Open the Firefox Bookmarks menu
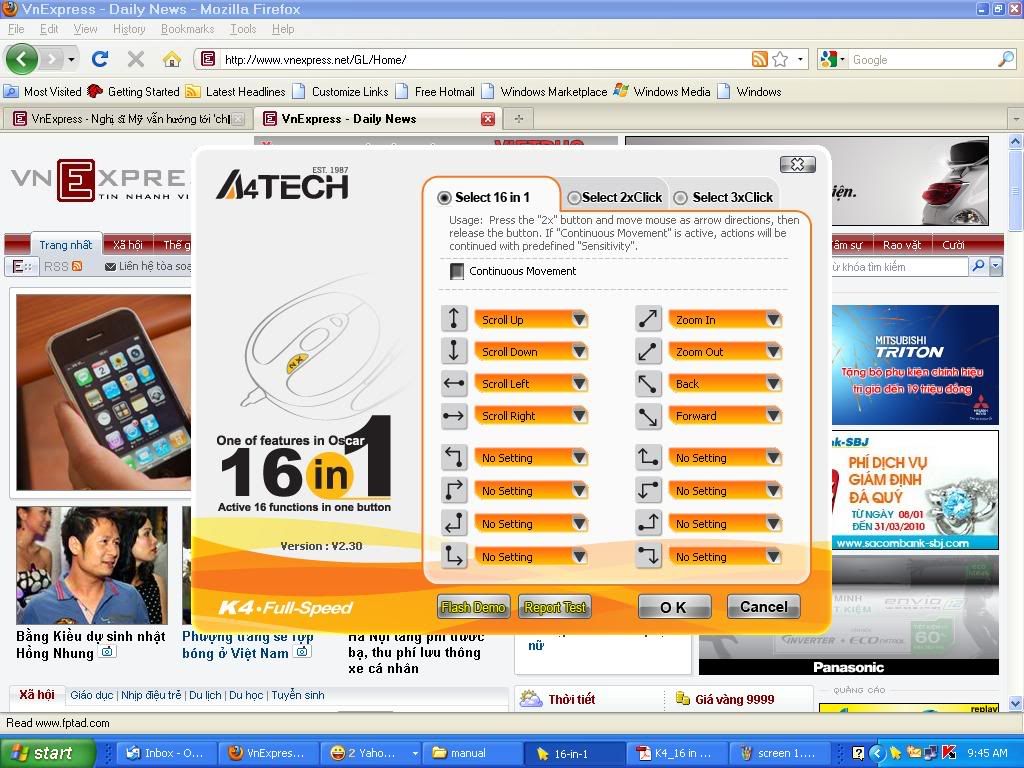 (187, 29)
